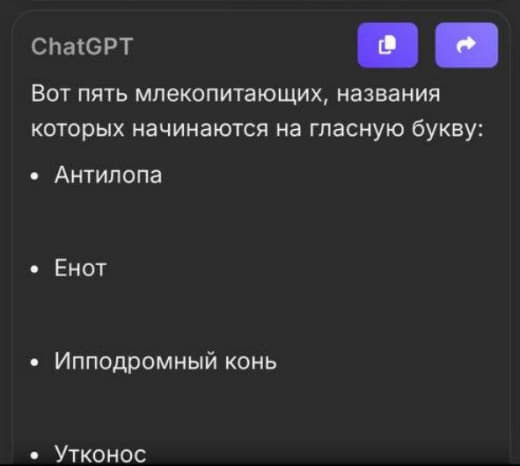This screenshot has width=520, height=466.
Task: Click the opening word Вот
Action: click(x=50, y=93)
